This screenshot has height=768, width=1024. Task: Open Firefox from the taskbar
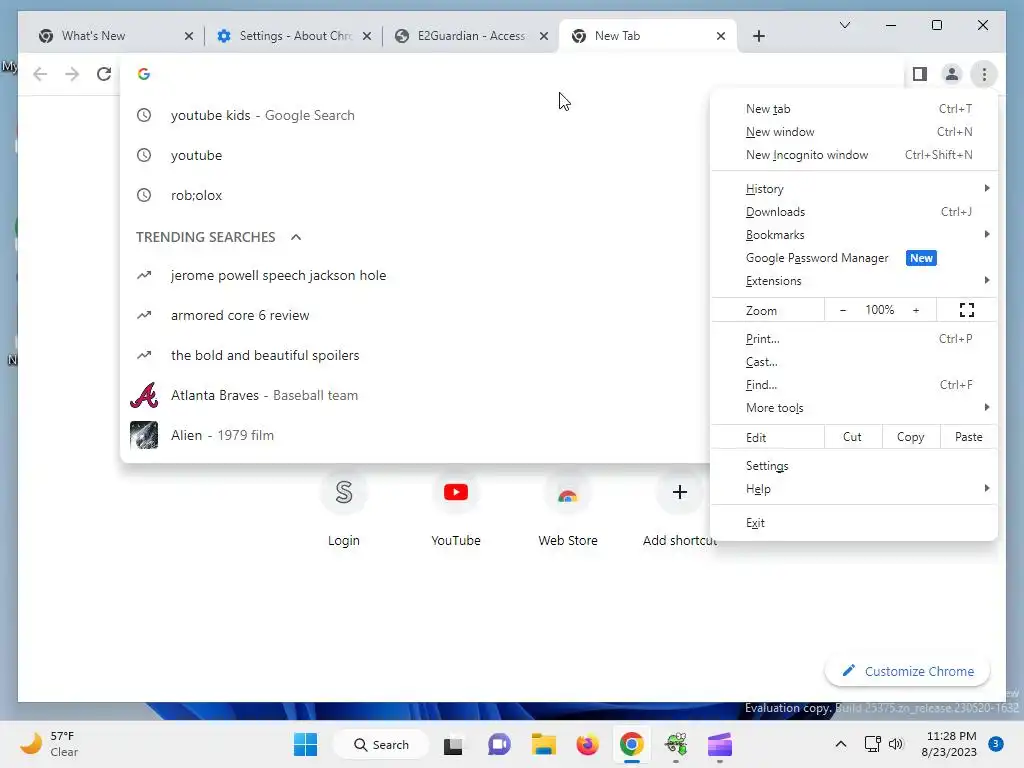(x=587, y=744)
